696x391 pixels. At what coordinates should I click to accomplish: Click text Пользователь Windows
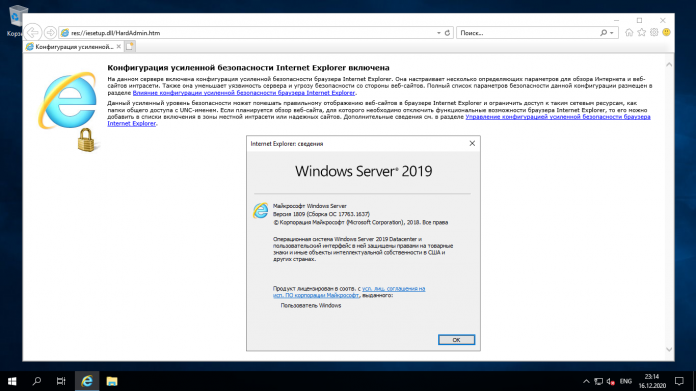pos(311,305)
